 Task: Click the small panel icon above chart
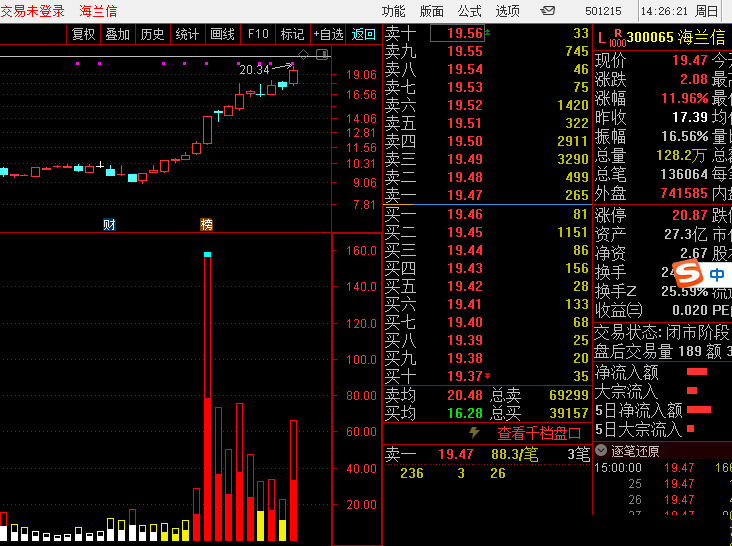(322, 55)
